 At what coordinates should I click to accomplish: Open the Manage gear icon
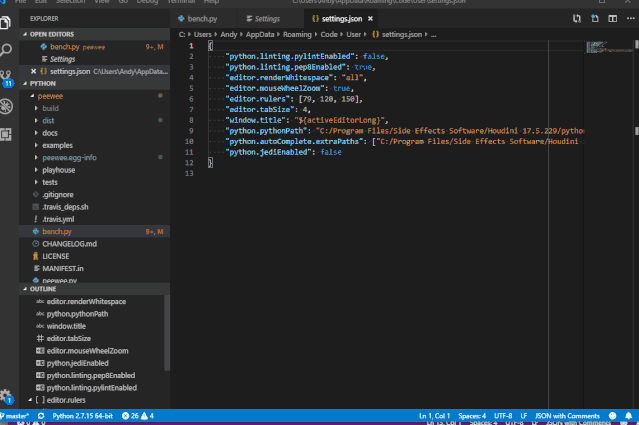(6, 396)
